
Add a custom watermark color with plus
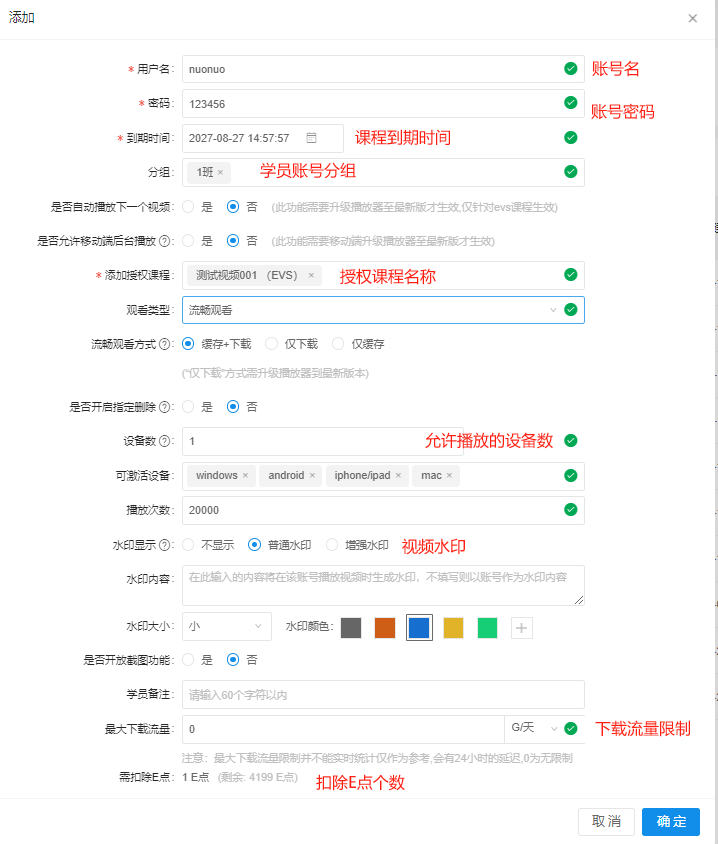(x=521, y=628)
